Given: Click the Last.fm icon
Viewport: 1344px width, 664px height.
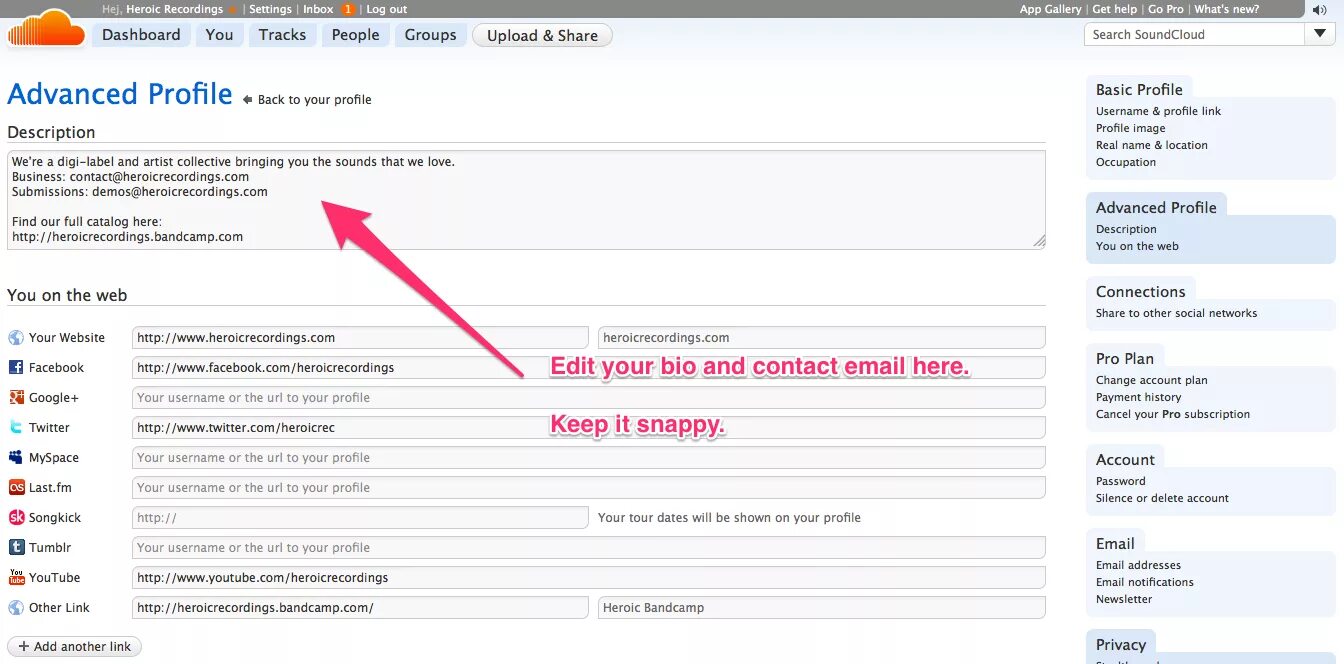Looking at the screenshot, I should [x=16, y=488].
